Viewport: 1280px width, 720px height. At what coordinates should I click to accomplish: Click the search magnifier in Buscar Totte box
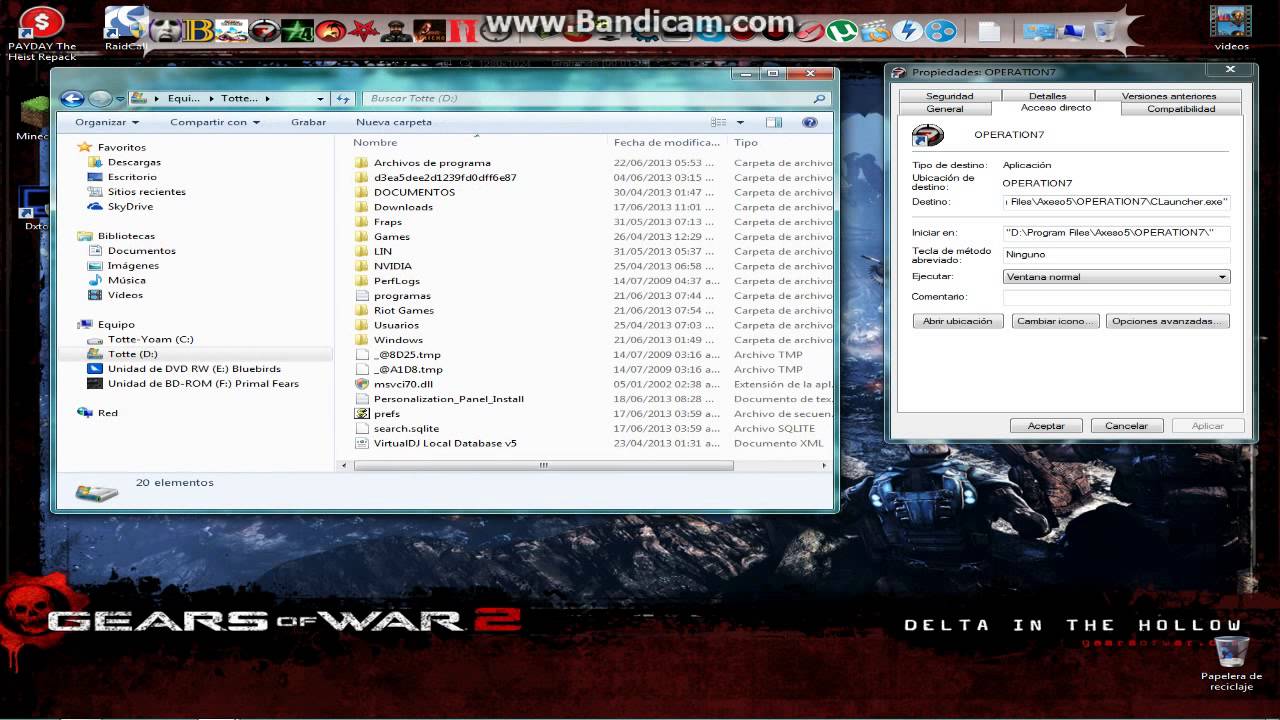click(820, 98)
